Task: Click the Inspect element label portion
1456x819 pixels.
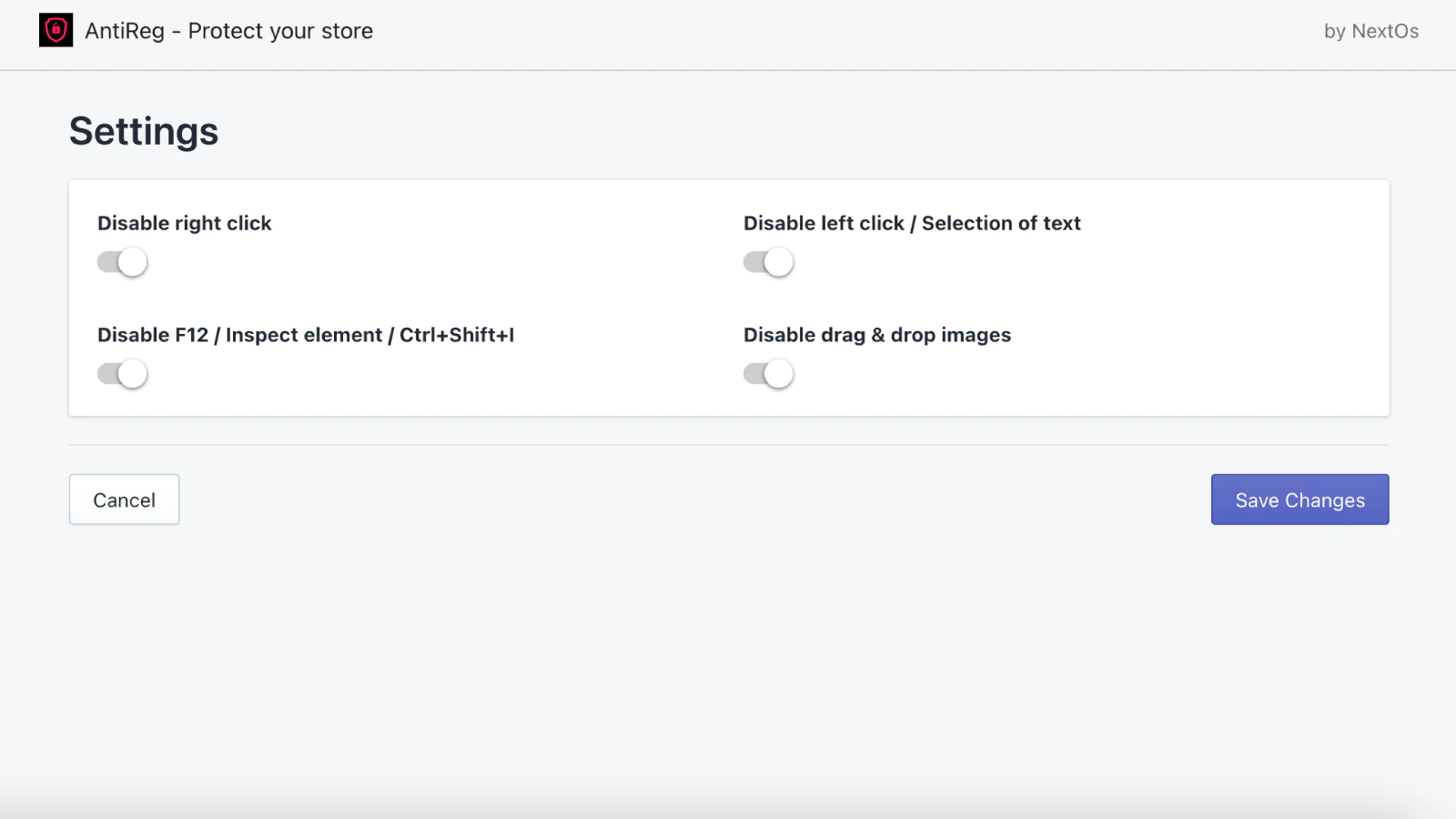Action: [x=304, y=335]
